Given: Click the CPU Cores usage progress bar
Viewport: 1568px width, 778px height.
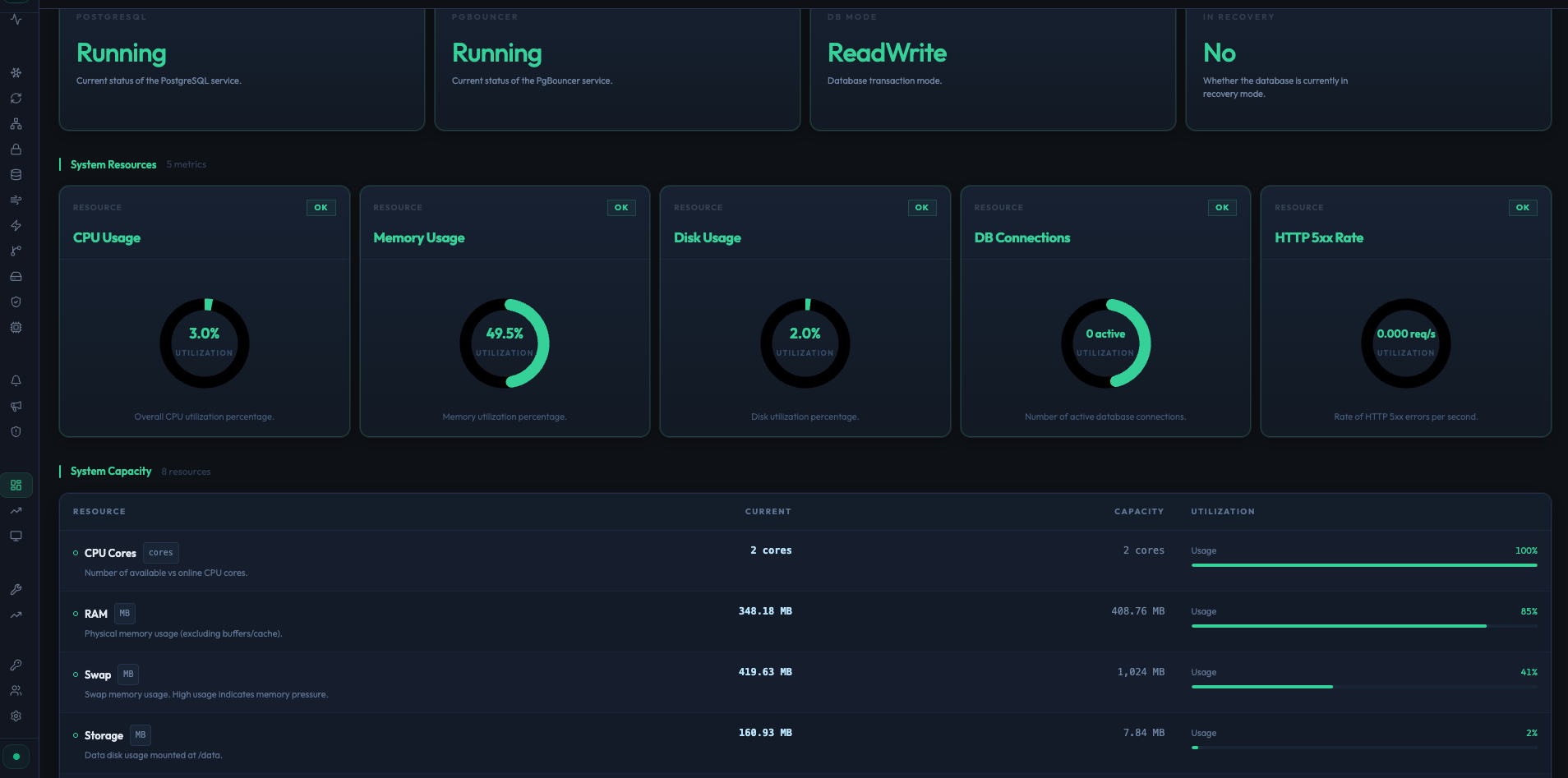Looking at the screenshot, I should [x=1364, y=565].
